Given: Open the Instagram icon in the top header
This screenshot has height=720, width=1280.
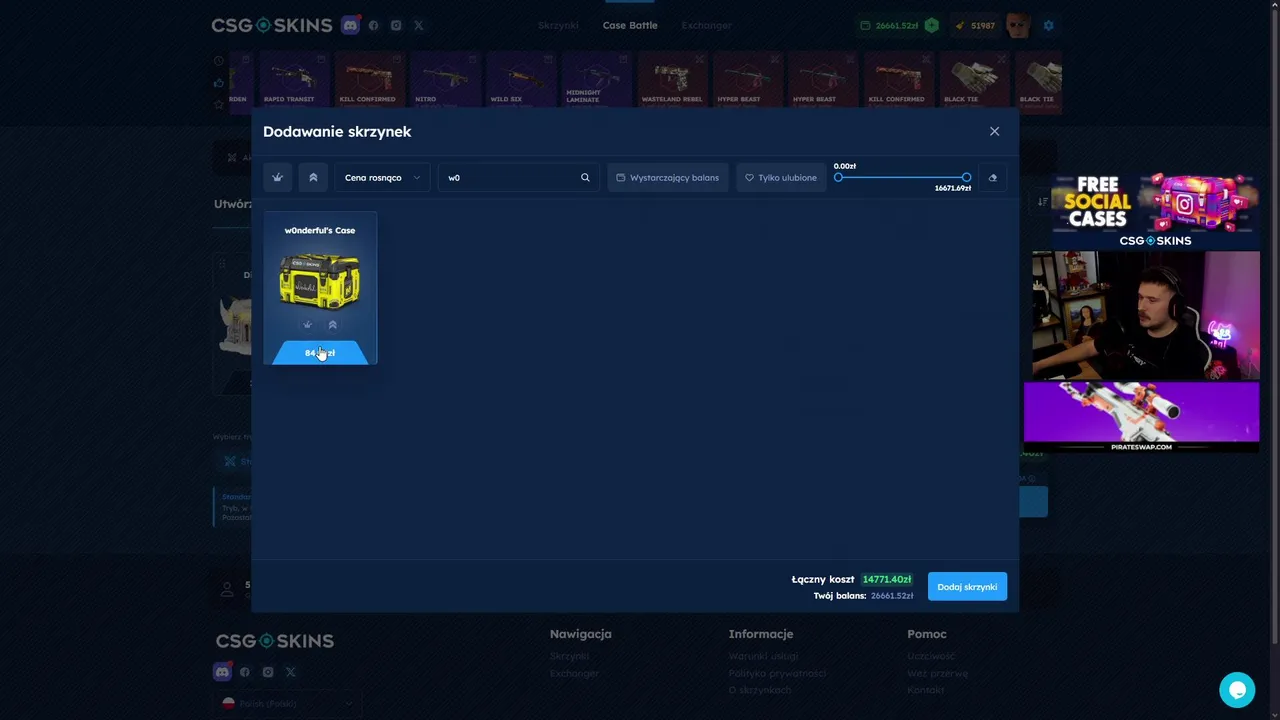Looking at the screenshot, I should coord(396,25).
